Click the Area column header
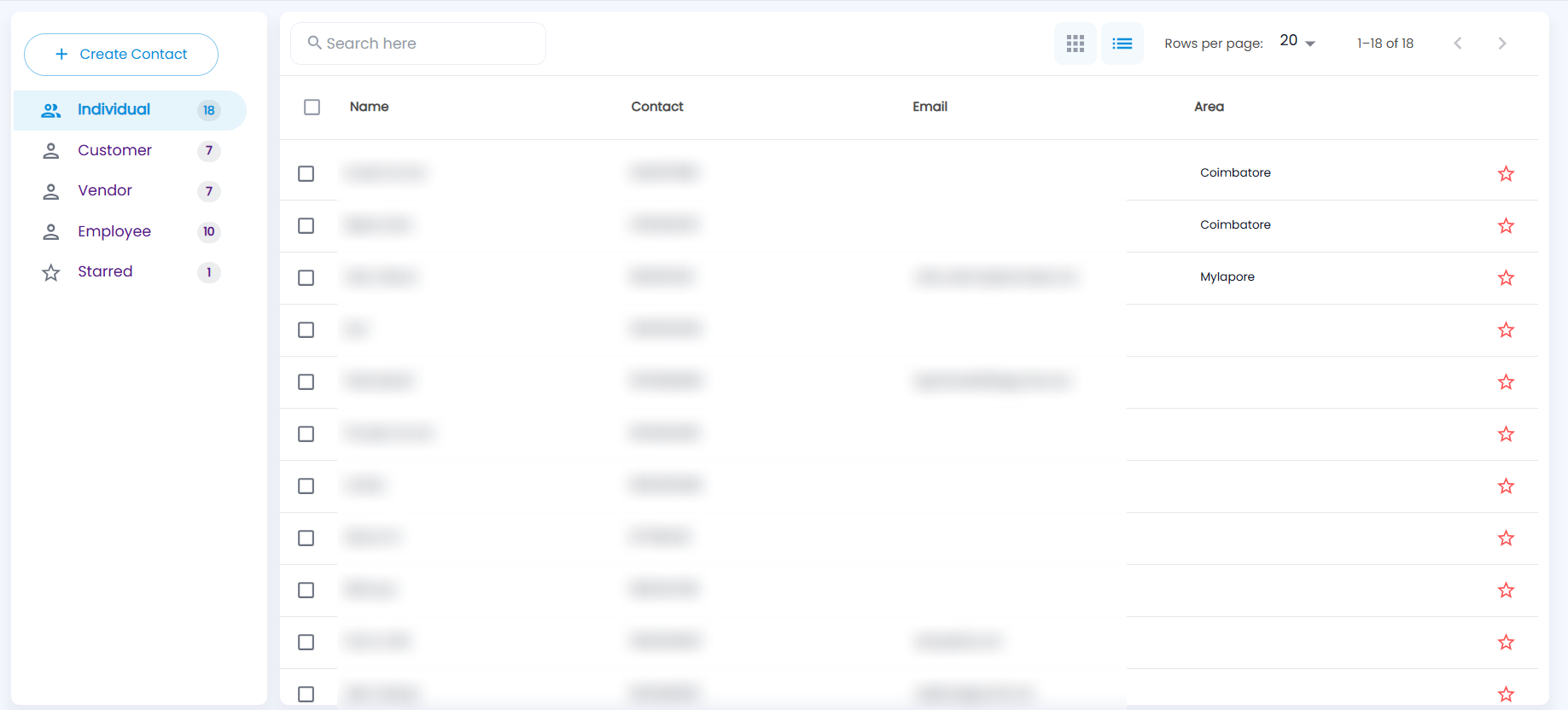 [x=1209, y=107]
